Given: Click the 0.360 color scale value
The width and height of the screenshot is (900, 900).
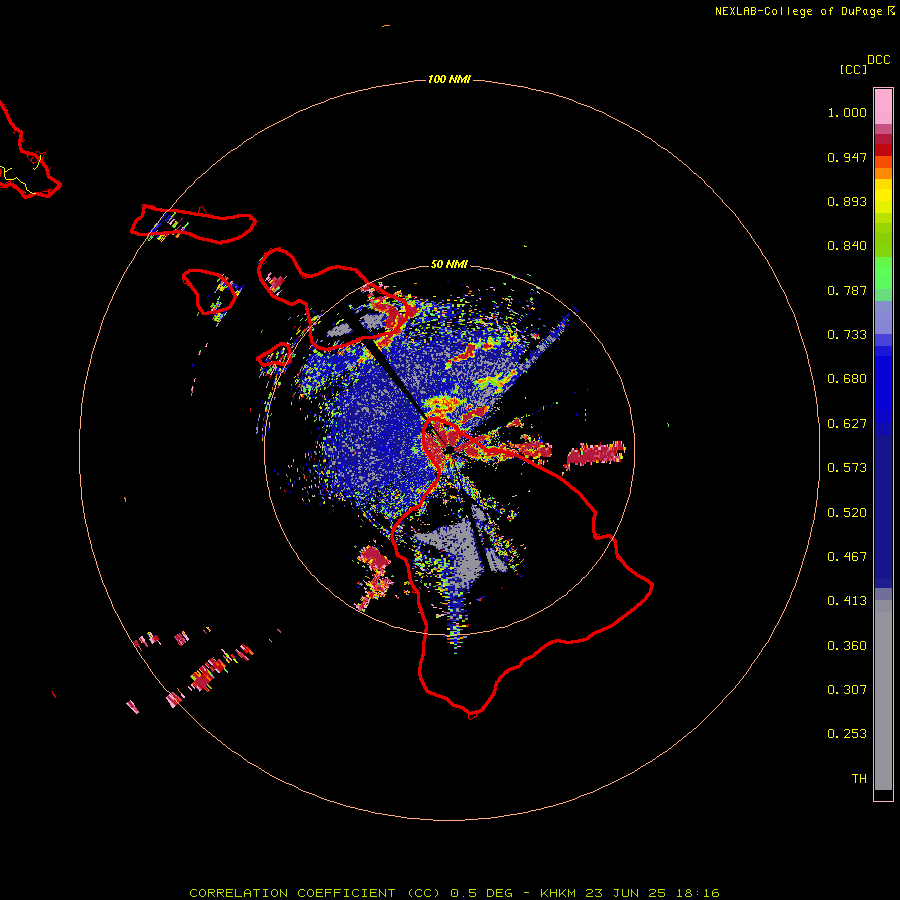Looking at the screenshot, I should coord(847,646).
